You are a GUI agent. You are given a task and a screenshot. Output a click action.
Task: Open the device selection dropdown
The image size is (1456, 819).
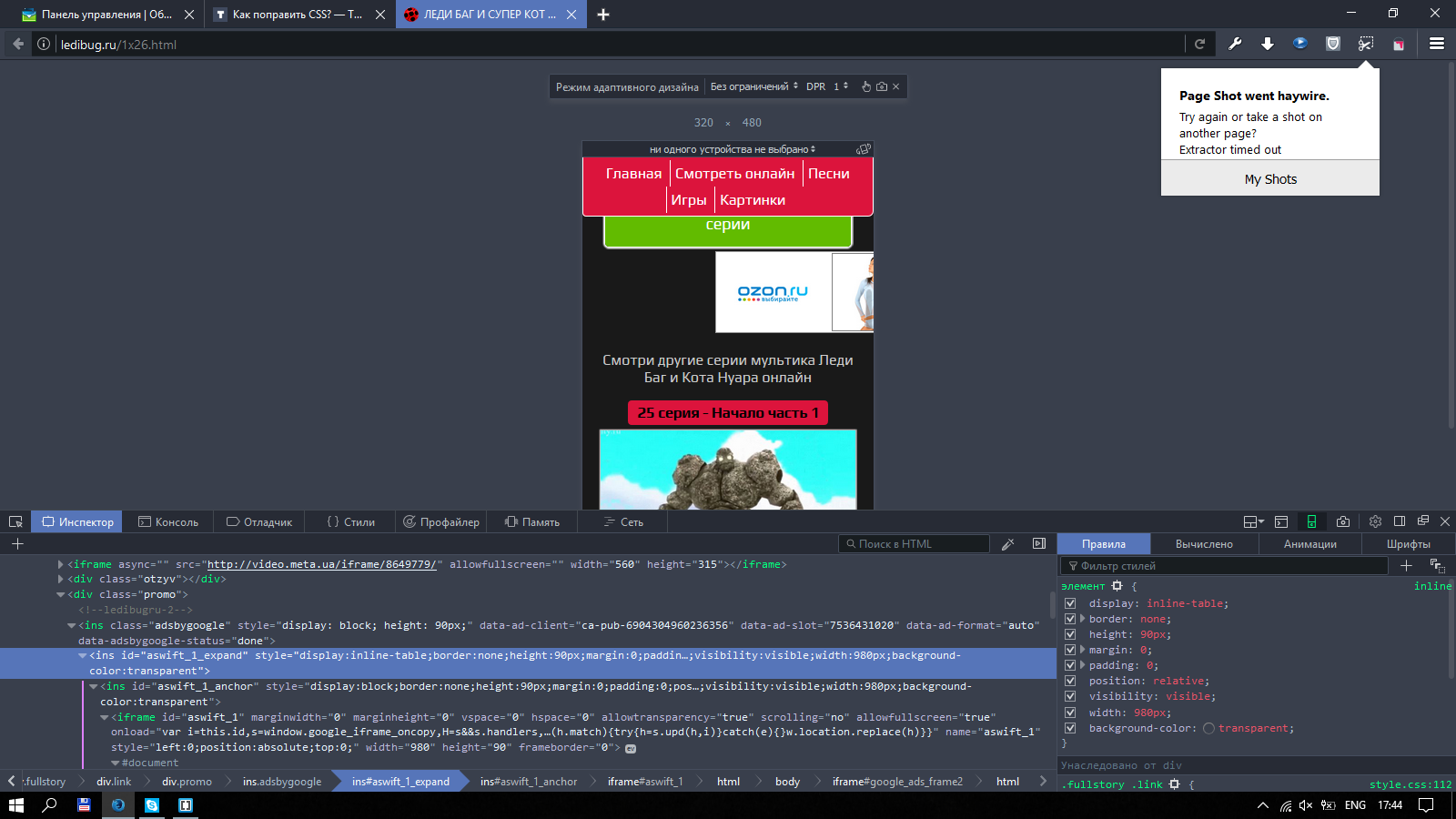point(732,149)
